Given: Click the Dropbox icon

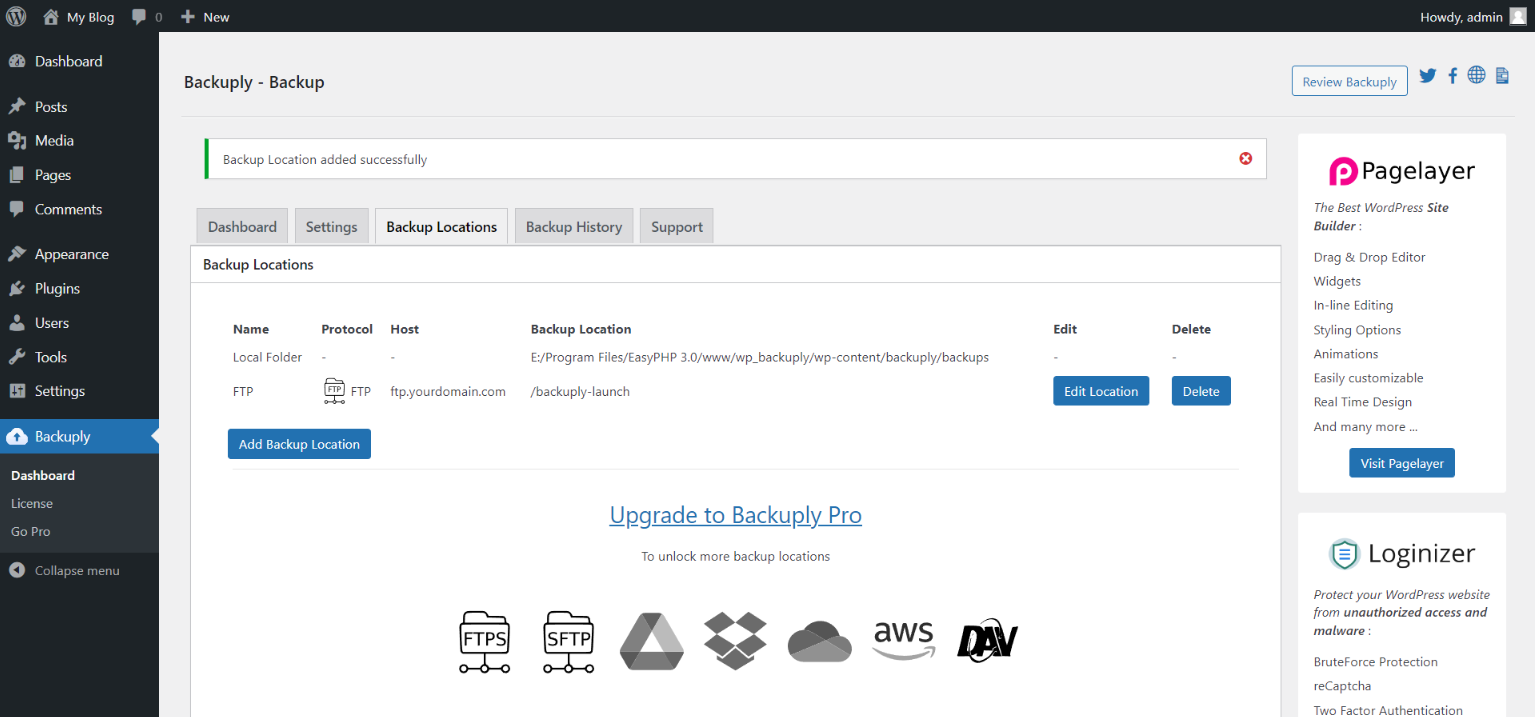Looking at the screenshot, I should [735, 641].
